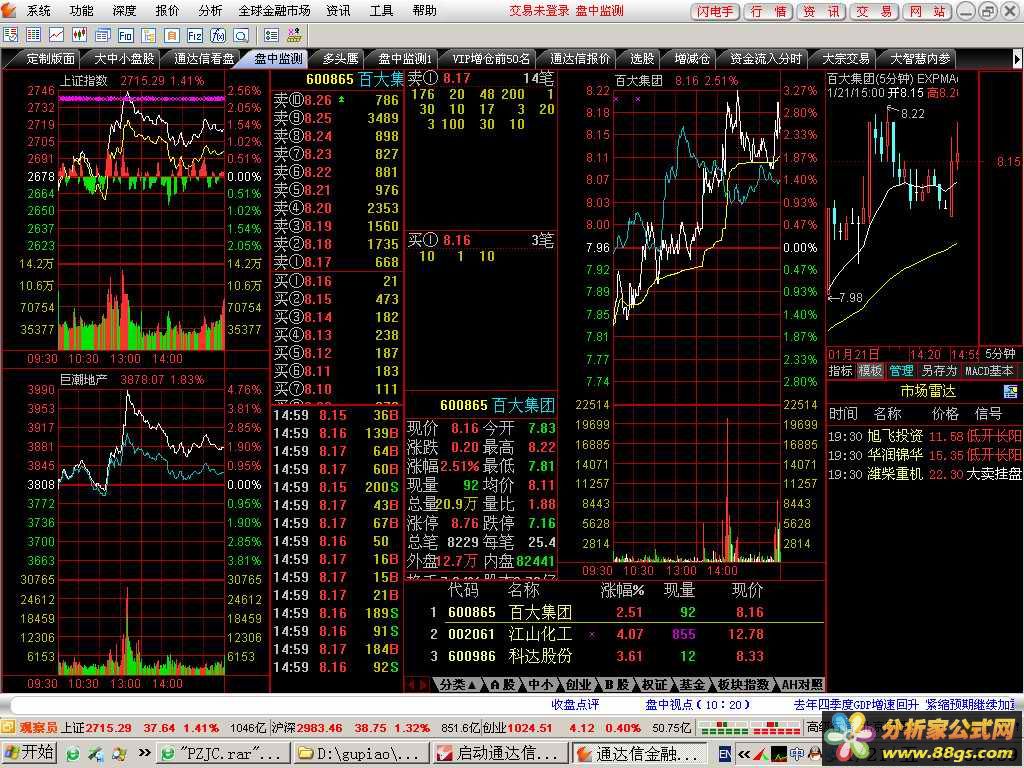Open the 分析 menu
The width and height of the screenshot is (1024, 768).
point(210,10)
